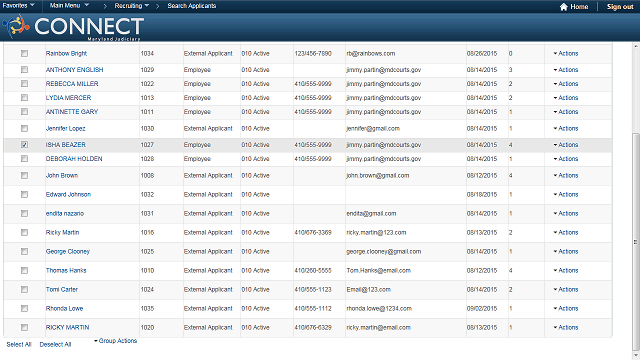
Task: Click the vertical scrollbar thumb
Action: (x=636, y=242)
